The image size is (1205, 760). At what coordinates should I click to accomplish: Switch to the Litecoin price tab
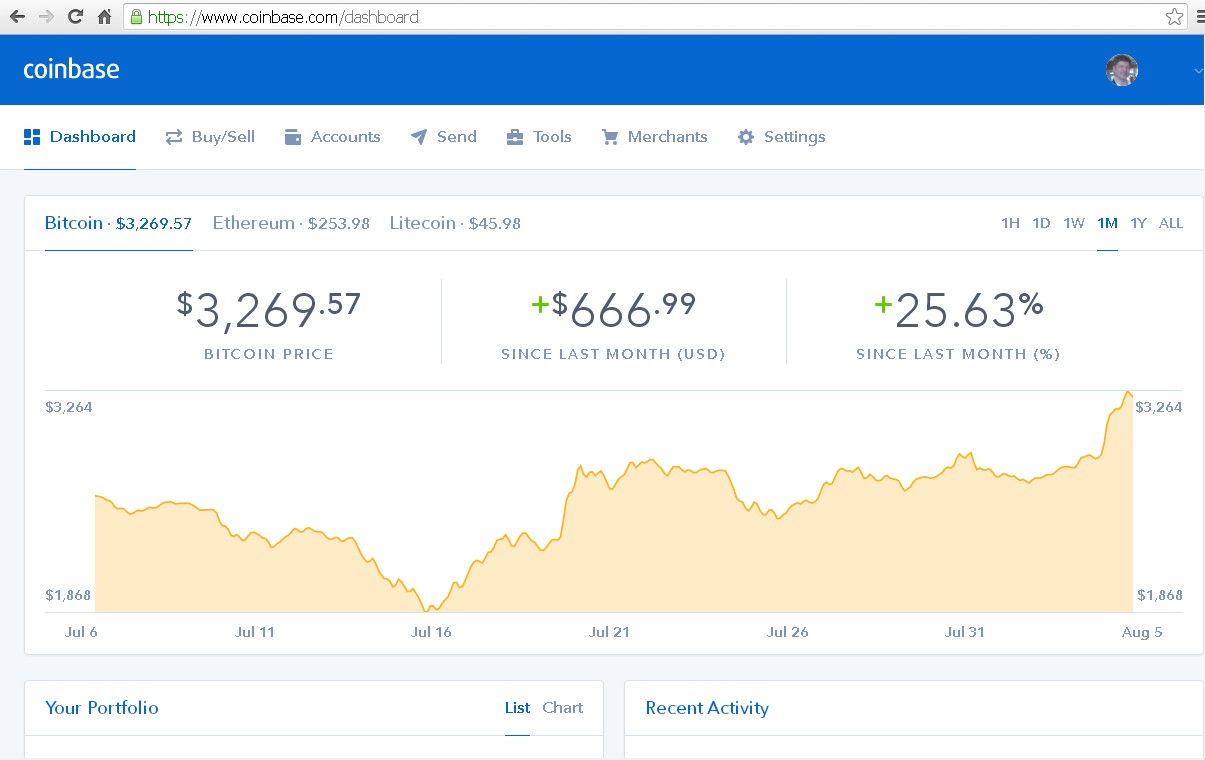point(455,223)
